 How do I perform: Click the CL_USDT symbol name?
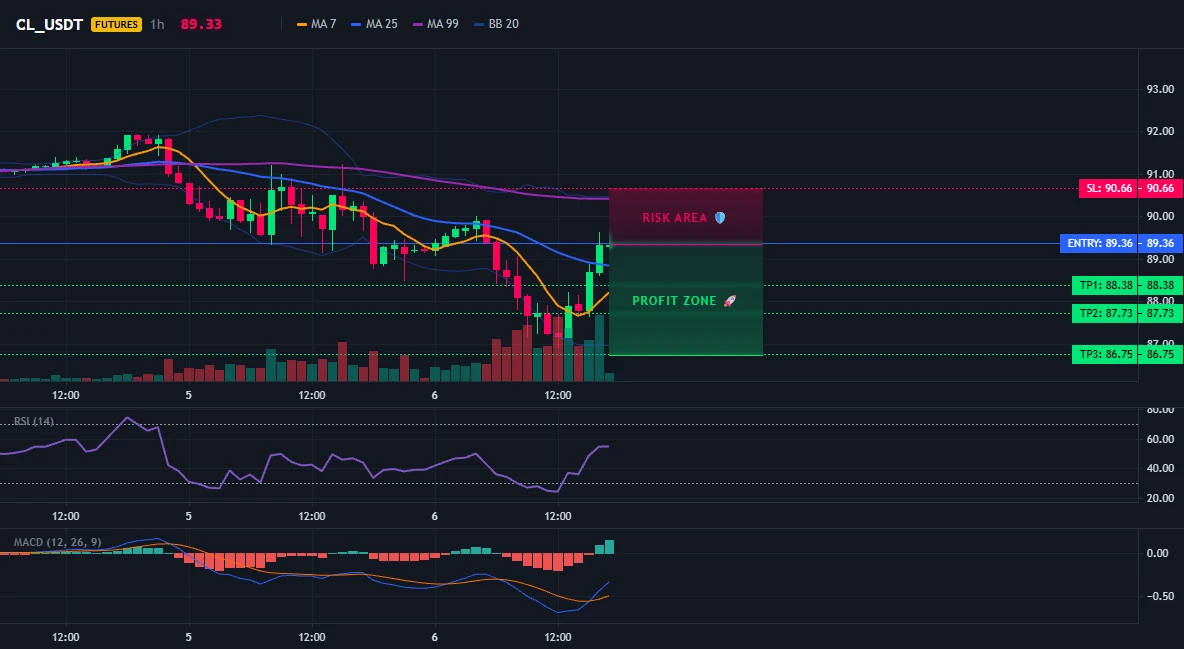click(49, 24)
